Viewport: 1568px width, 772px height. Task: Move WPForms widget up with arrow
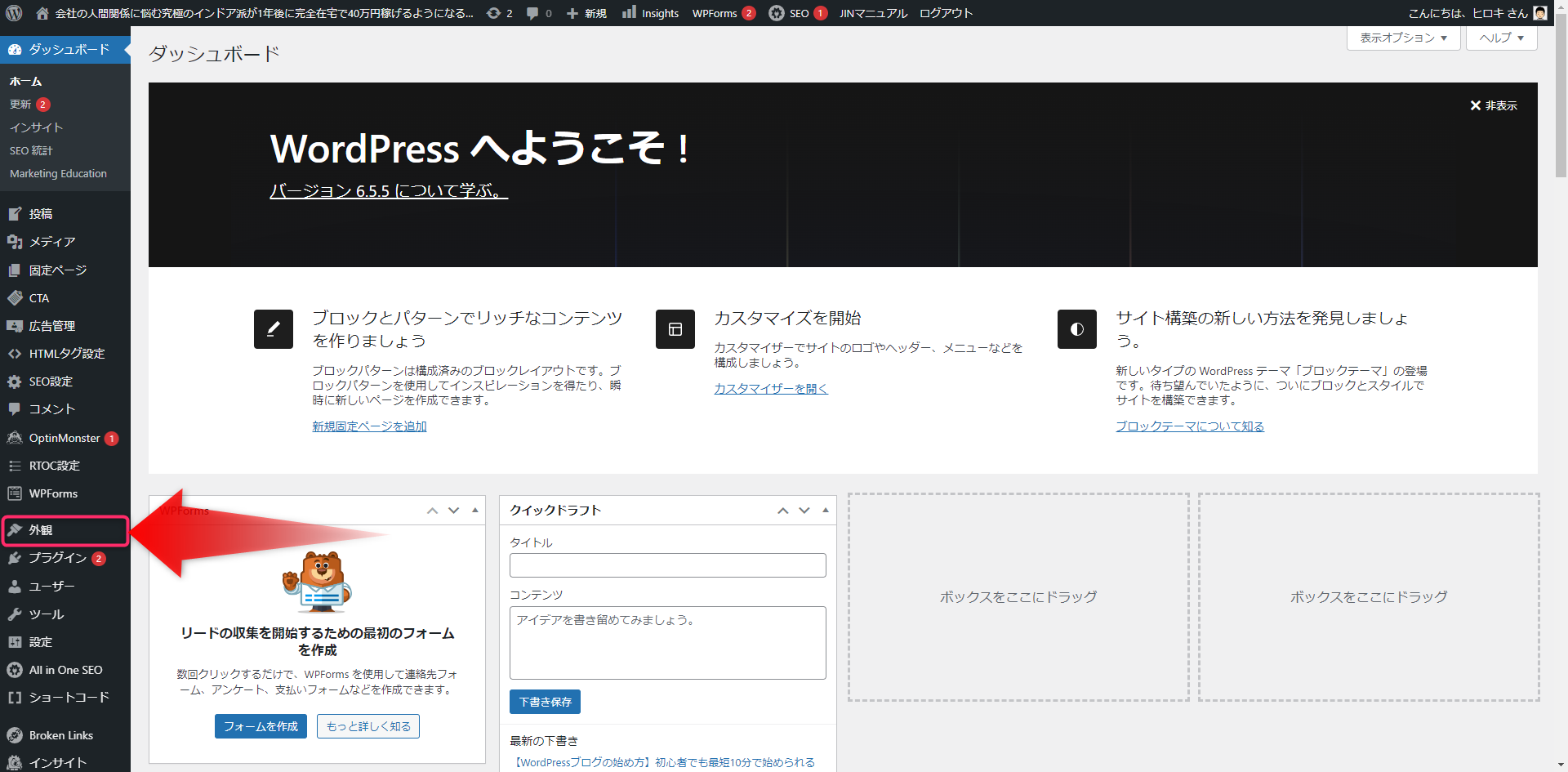[x=433, y=511]
